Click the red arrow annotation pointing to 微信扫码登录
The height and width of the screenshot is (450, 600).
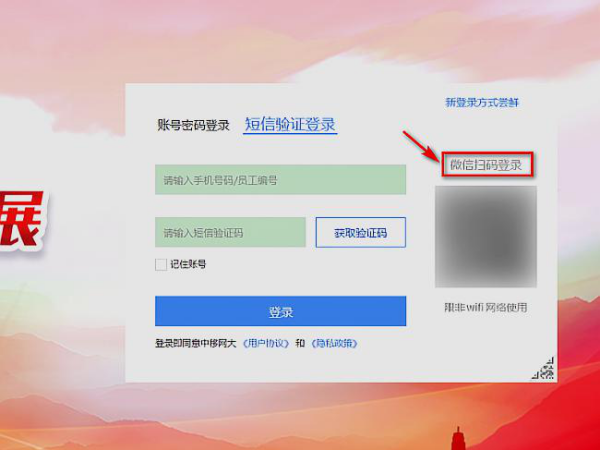(x=422, y=147)
